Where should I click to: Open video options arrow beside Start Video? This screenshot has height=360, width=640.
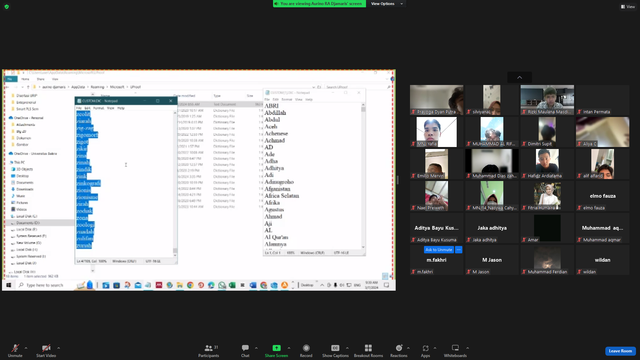pyautogui.click(x=58, y=348)
